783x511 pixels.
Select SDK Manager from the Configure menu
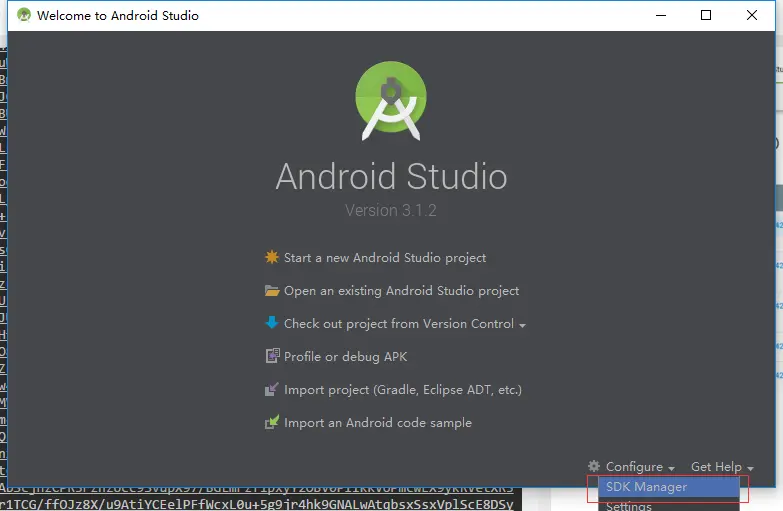click(x=669, y=487)
